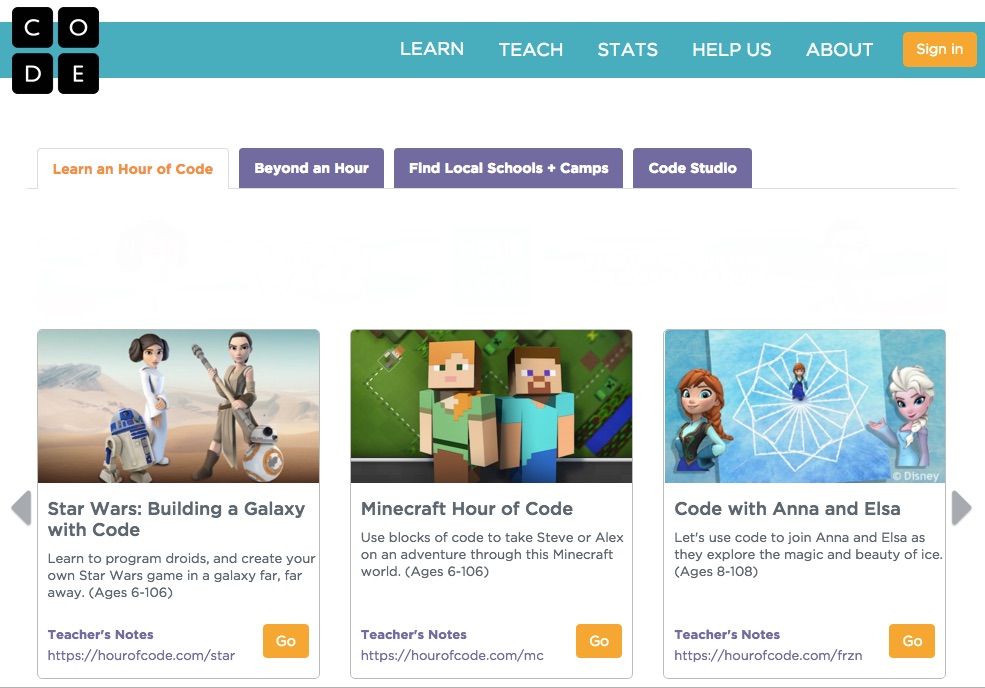This screenshot has width=985, height=688.
Task: Open the Minecraft Steve and Alex thumbnail
Action: [x=491, y=407]
